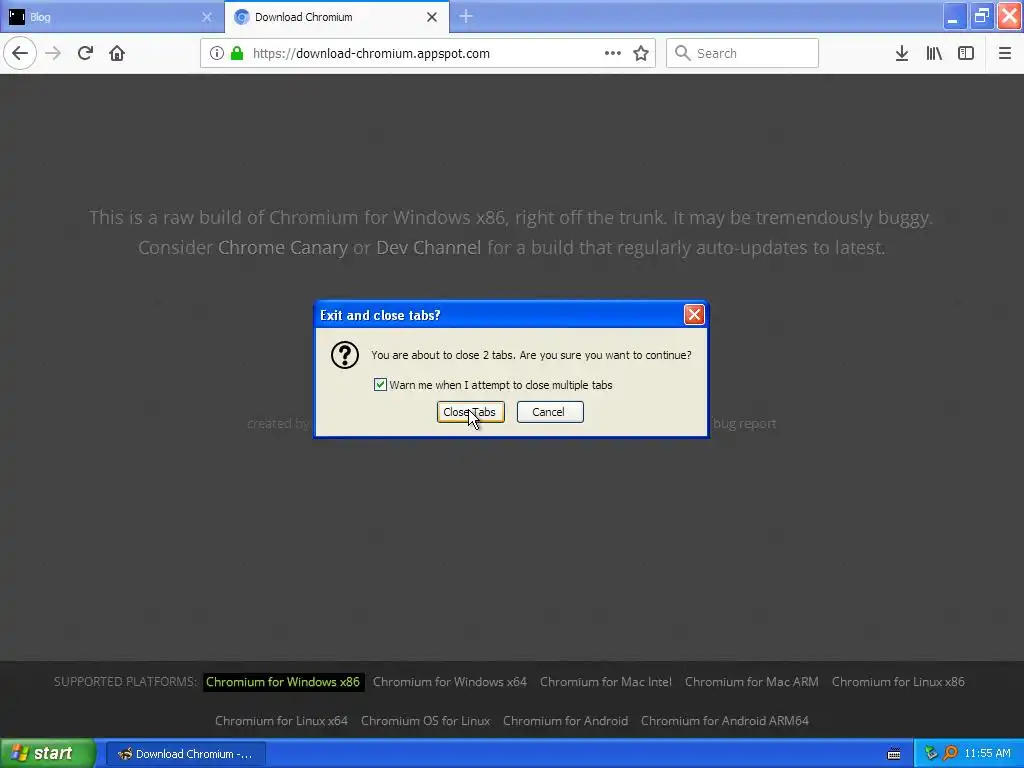The width and height of the screenshot is (1024, 768).
Task: Click the green secure padlock icon
Action: 237,53
